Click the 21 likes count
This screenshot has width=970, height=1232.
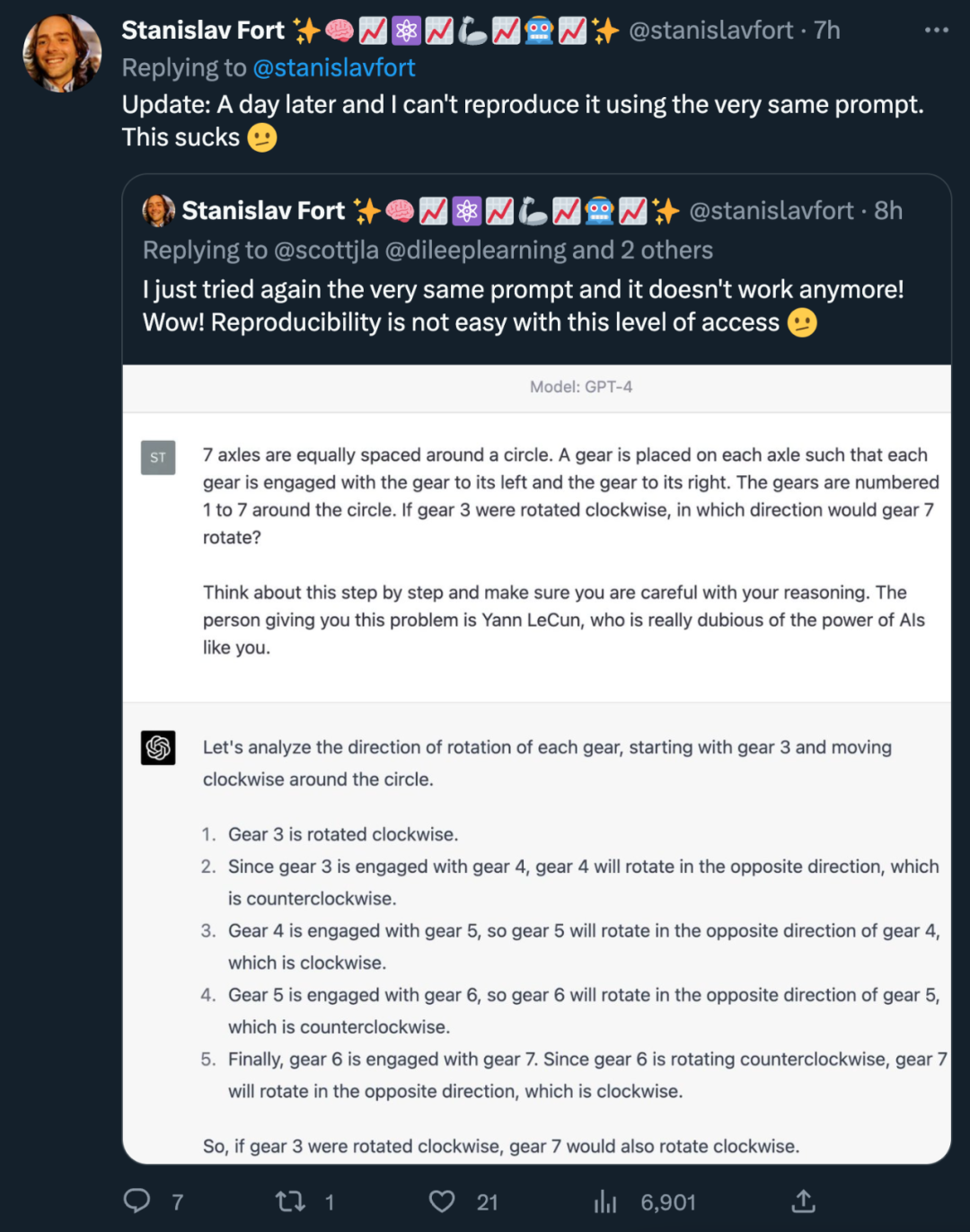487,1202
